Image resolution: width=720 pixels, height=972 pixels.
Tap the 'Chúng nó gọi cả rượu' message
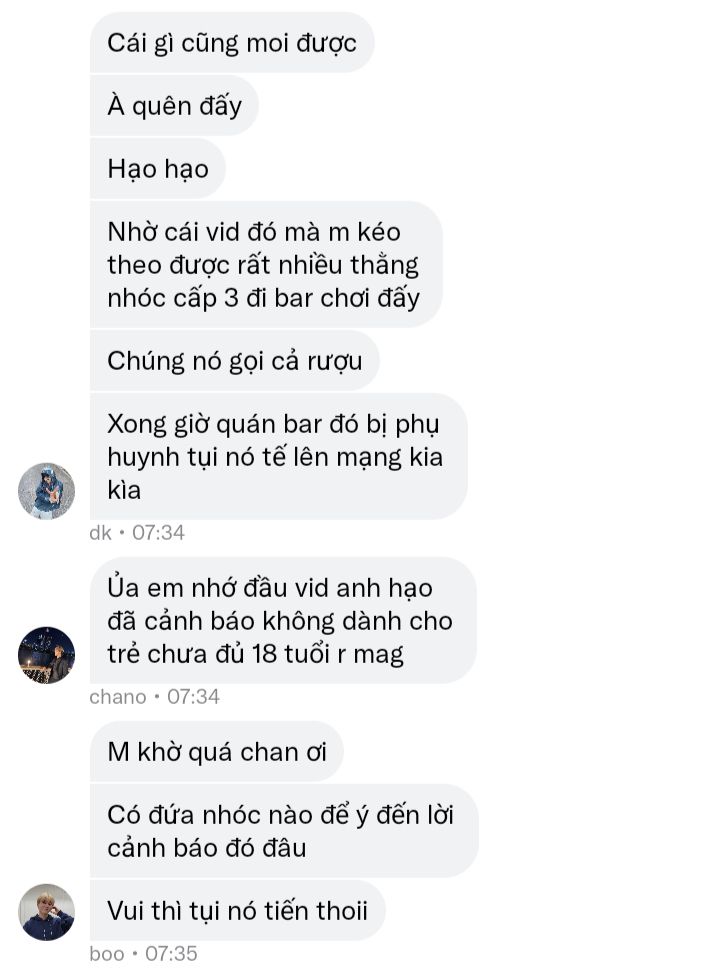click(234, 360)
